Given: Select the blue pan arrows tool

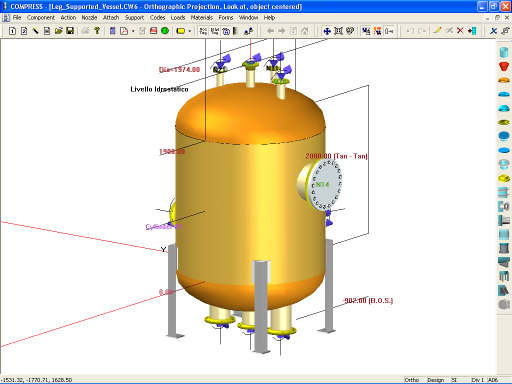Looking at the screenshot, I should point(327,31).
